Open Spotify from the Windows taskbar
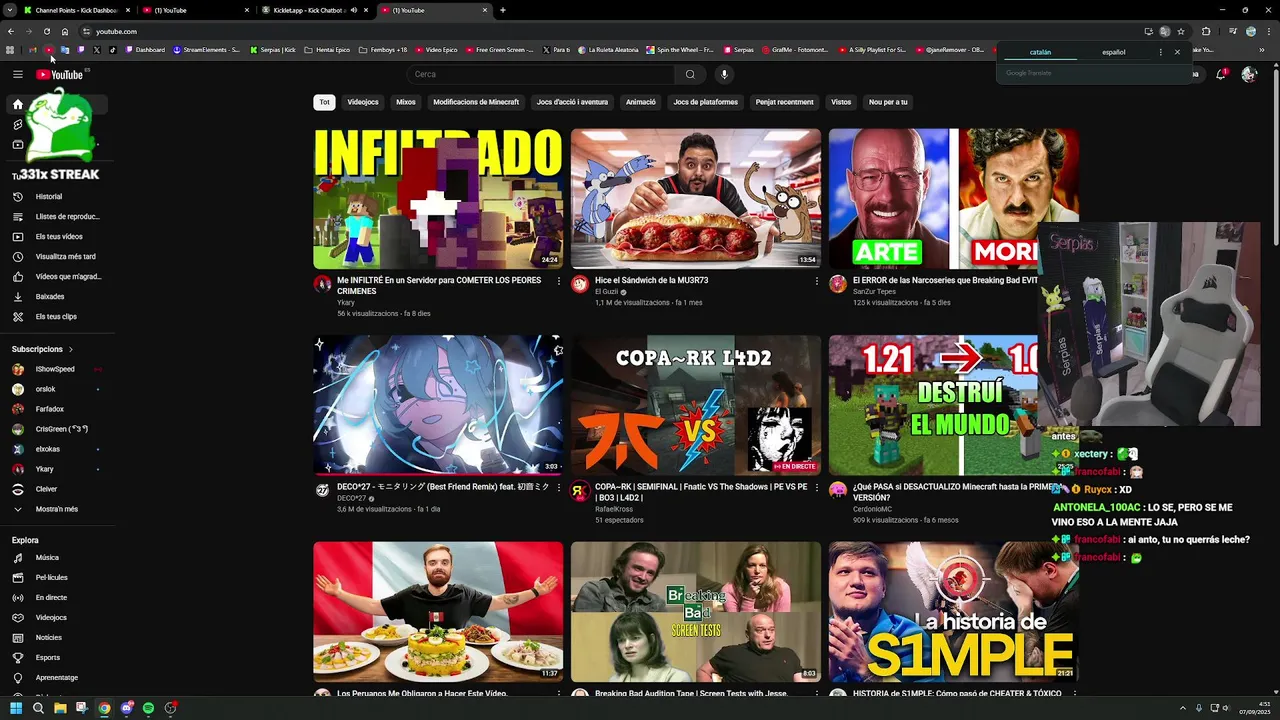Image resolution: width=1280 pixels, height=720 pixels. [148, 708]
